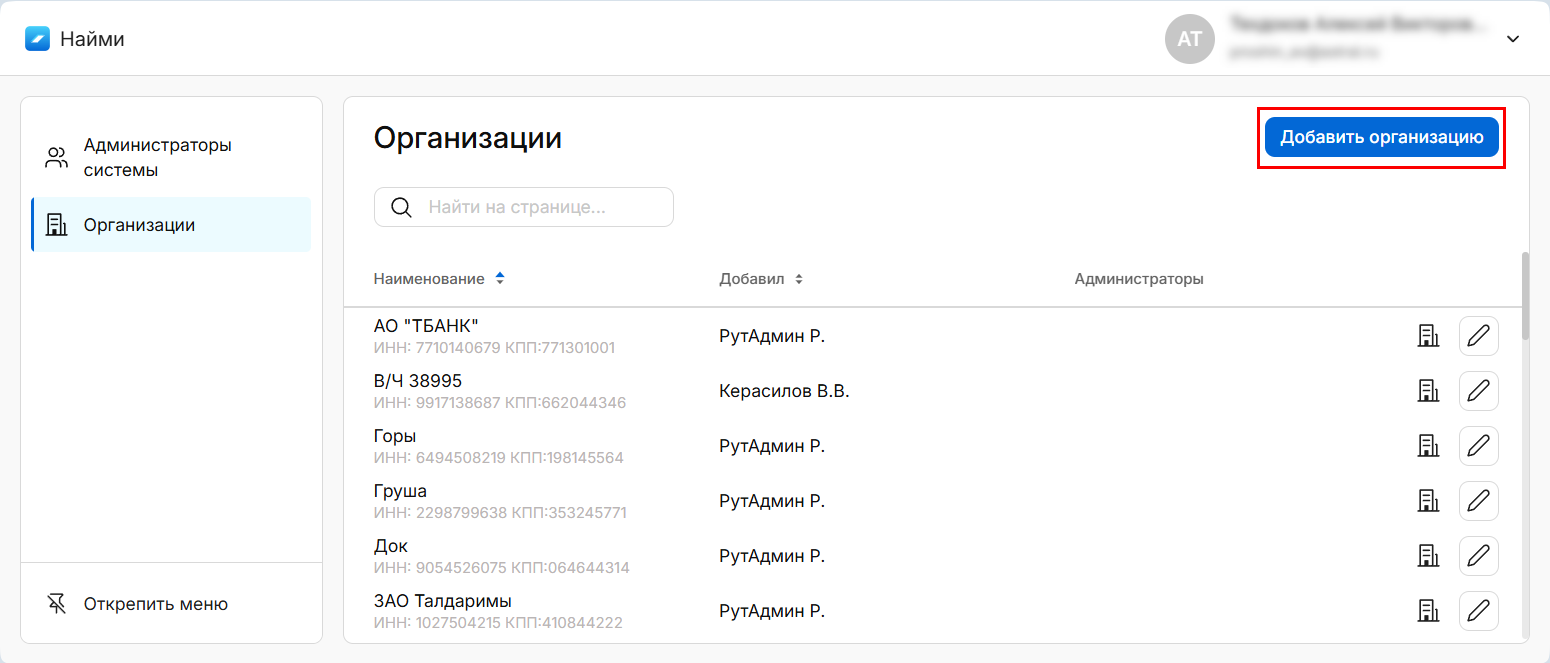Open the building icon for В/Ч 38995
1550x663 pixels.
[1428, 391]
